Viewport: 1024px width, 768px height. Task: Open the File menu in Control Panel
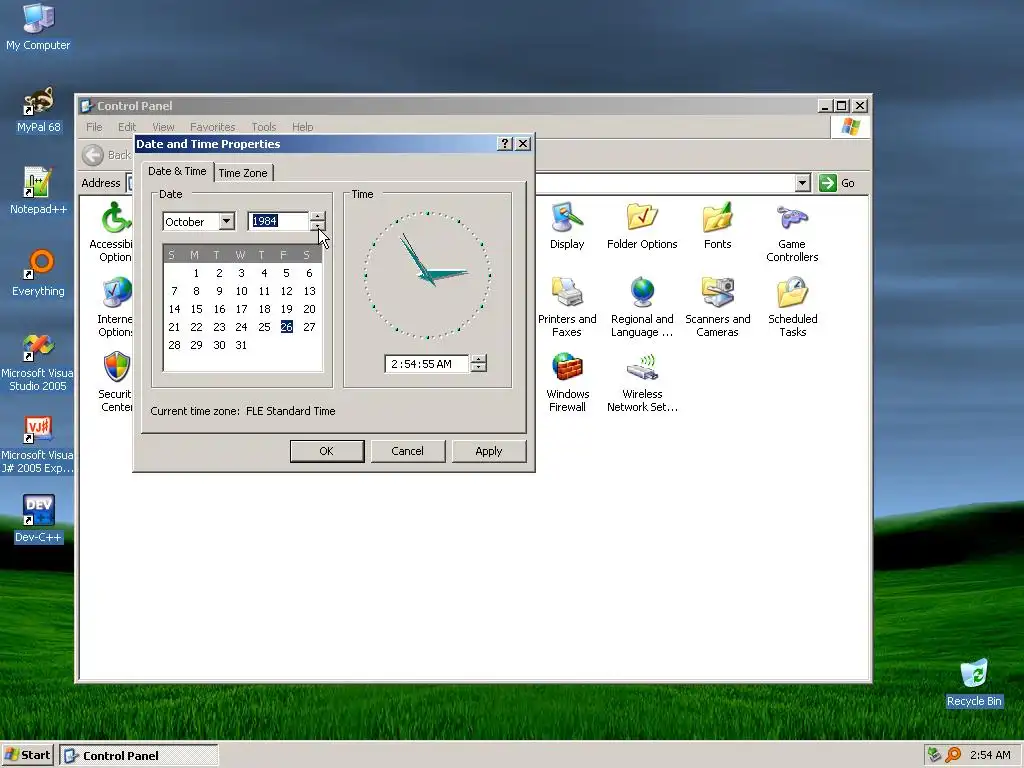(x=94, y=127)
